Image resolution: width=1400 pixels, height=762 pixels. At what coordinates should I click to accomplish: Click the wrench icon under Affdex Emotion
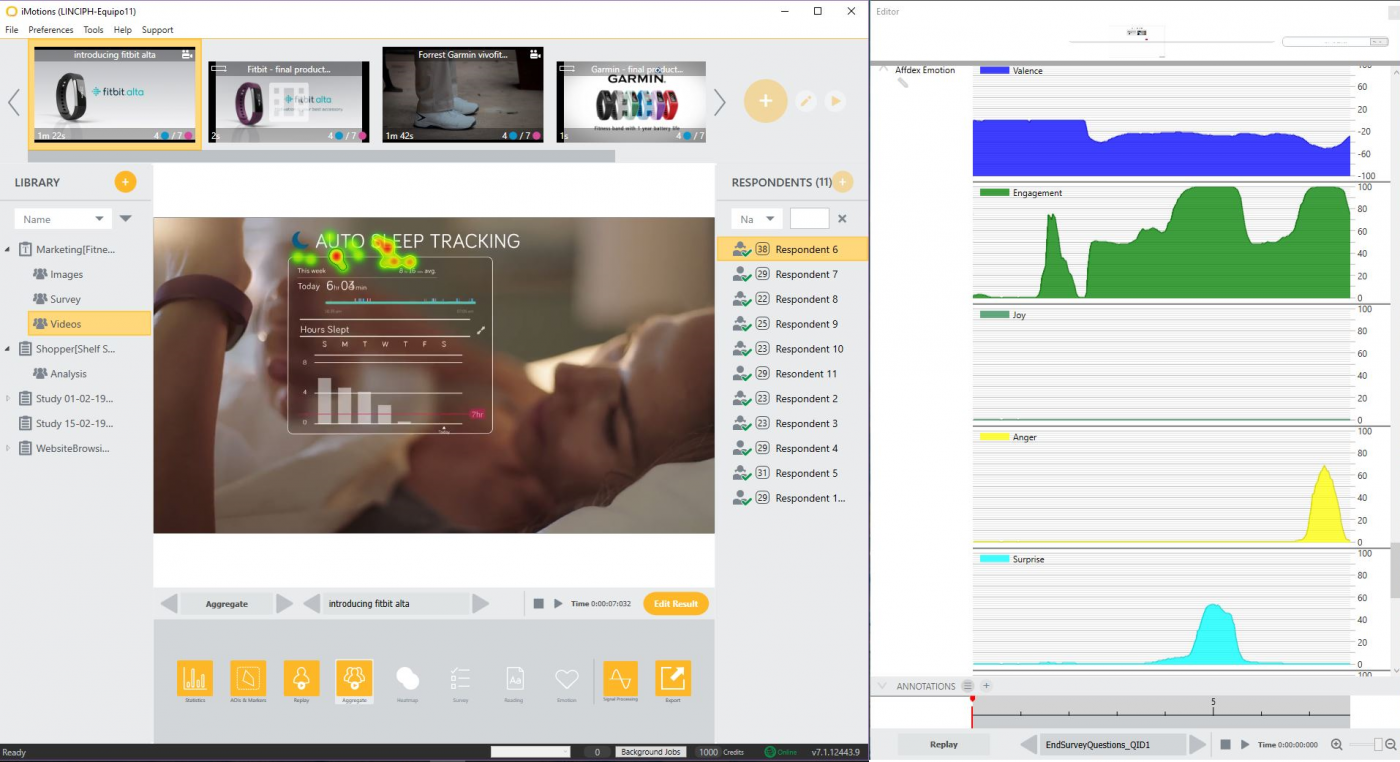click(x=902, y=83)
